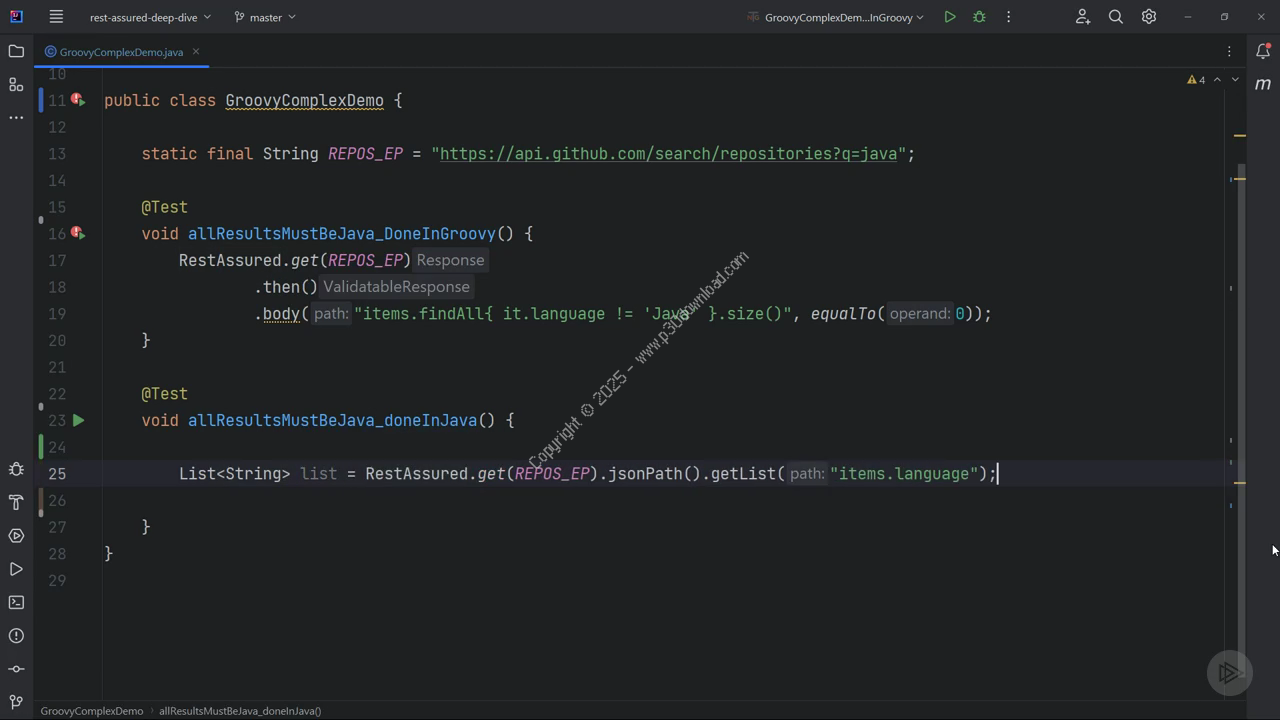Open the master branch dropdown
The width and height of the screenshot is (1280, 720).
[264, 17]
